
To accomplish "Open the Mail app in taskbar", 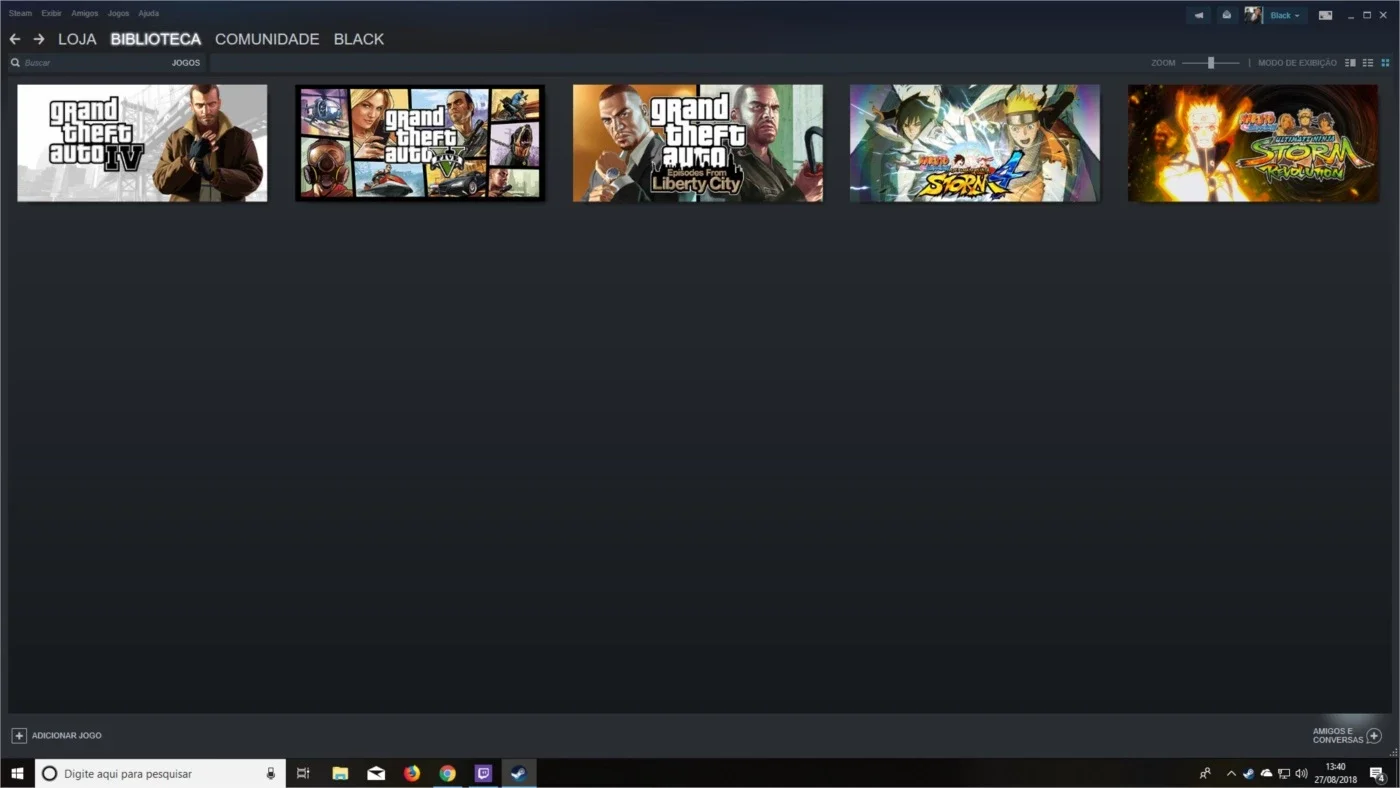I will click(x=376, y=773).
